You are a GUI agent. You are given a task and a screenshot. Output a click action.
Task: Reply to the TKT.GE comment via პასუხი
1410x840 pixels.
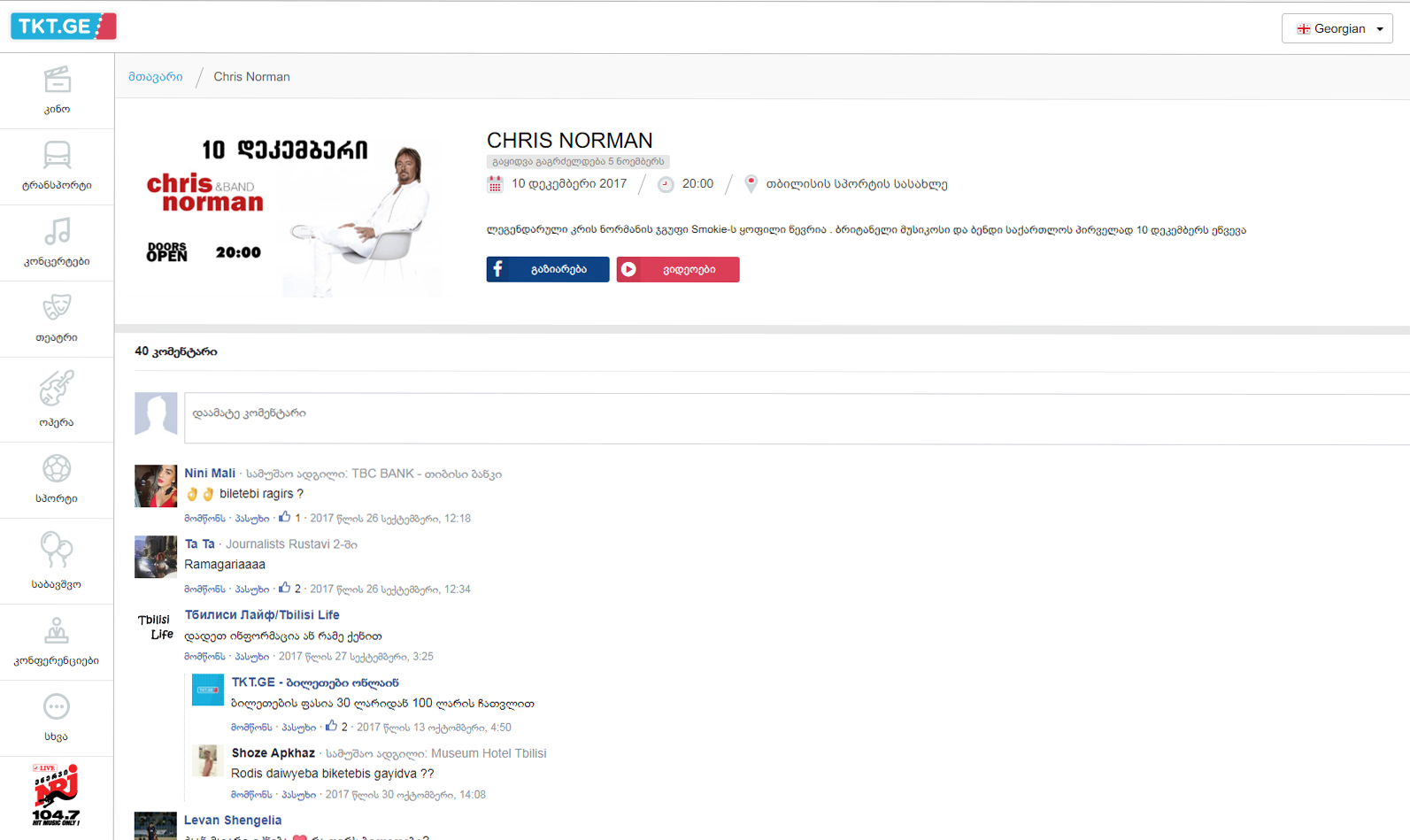pyautogui.click(x=299, y=728)
